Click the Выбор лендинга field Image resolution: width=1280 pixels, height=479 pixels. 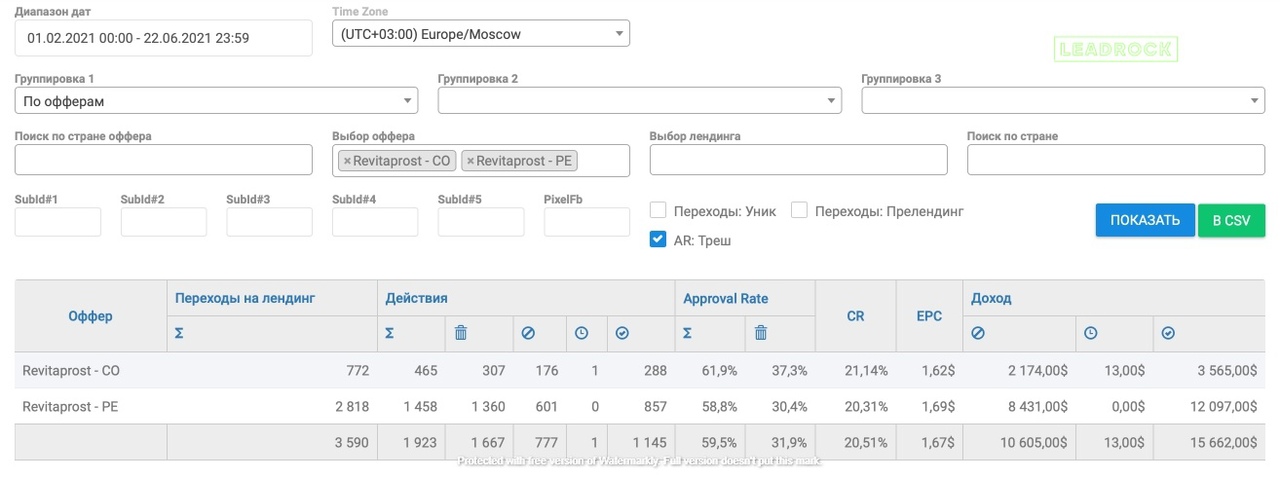click(x=798, y=160)
